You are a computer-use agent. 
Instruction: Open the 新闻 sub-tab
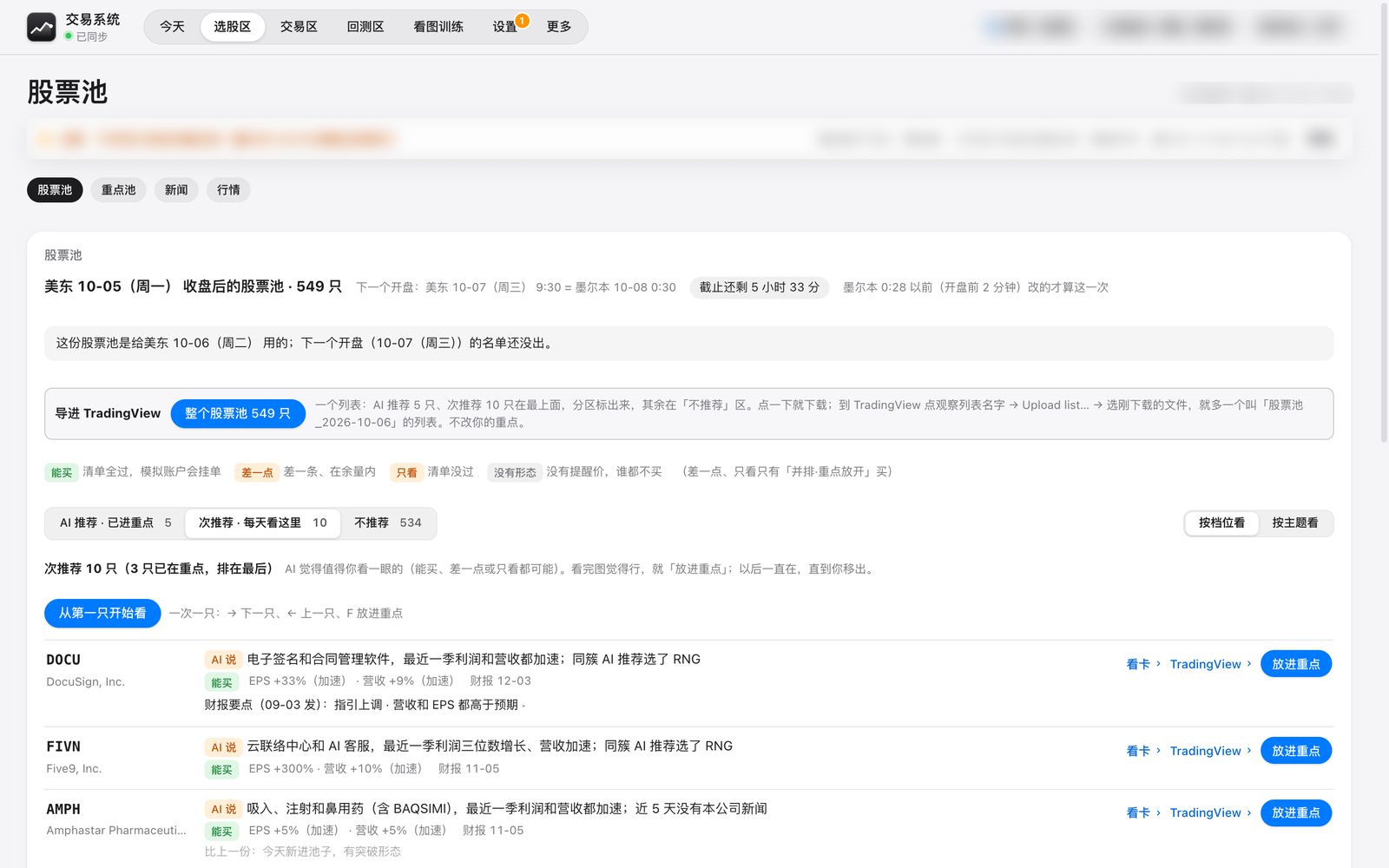[x=176, y=190]
